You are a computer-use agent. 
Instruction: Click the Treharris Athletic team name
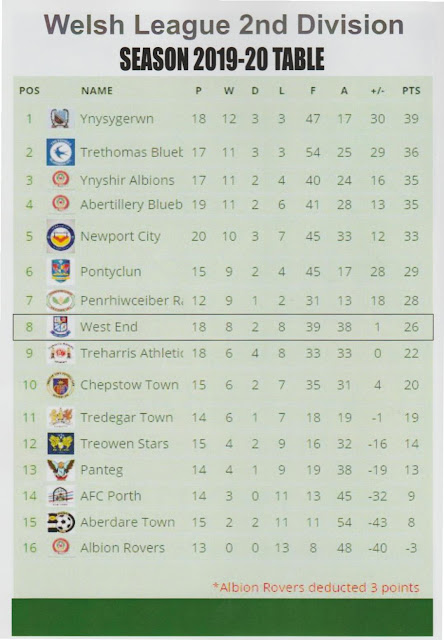click(131, 353)
